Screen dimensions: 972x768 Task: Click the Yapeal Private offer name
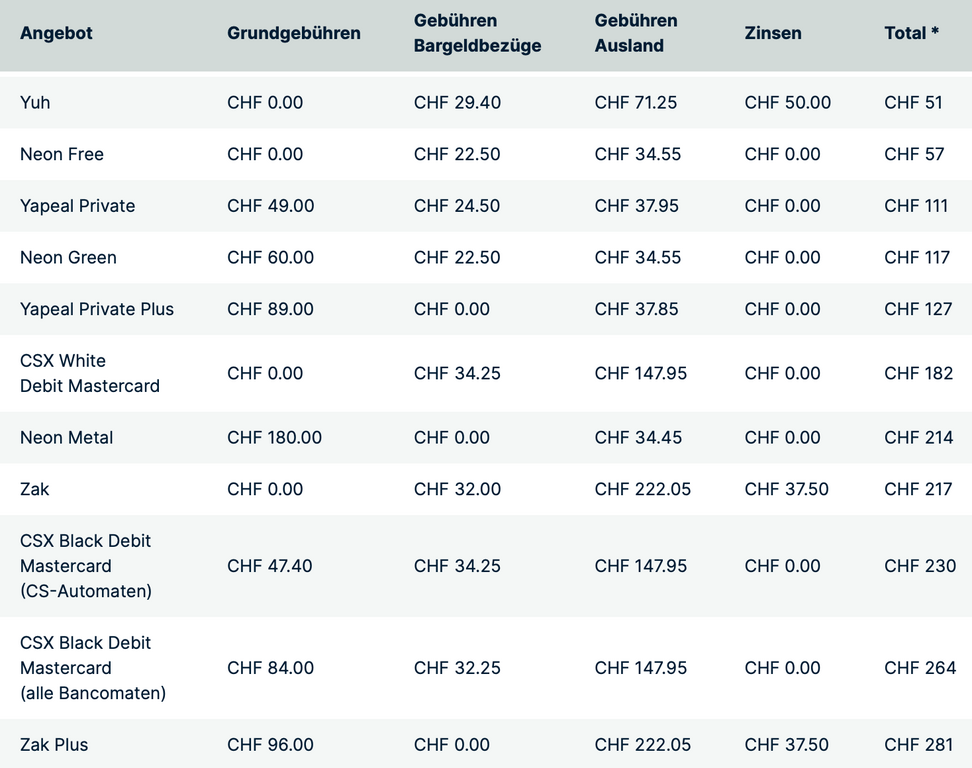[77, 206]
